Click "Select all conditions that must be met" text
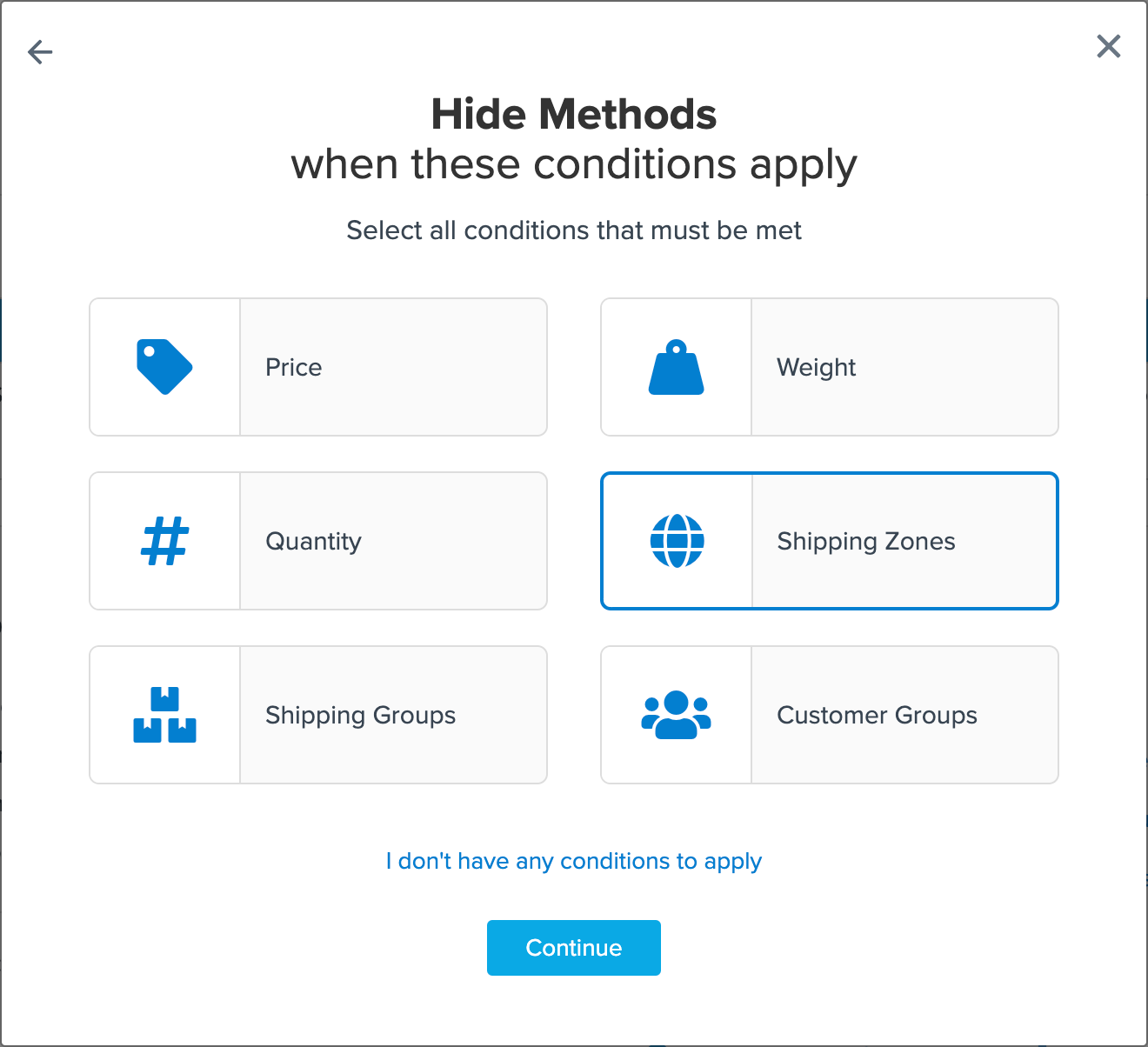The image size is (1148, 1047). 574,230
